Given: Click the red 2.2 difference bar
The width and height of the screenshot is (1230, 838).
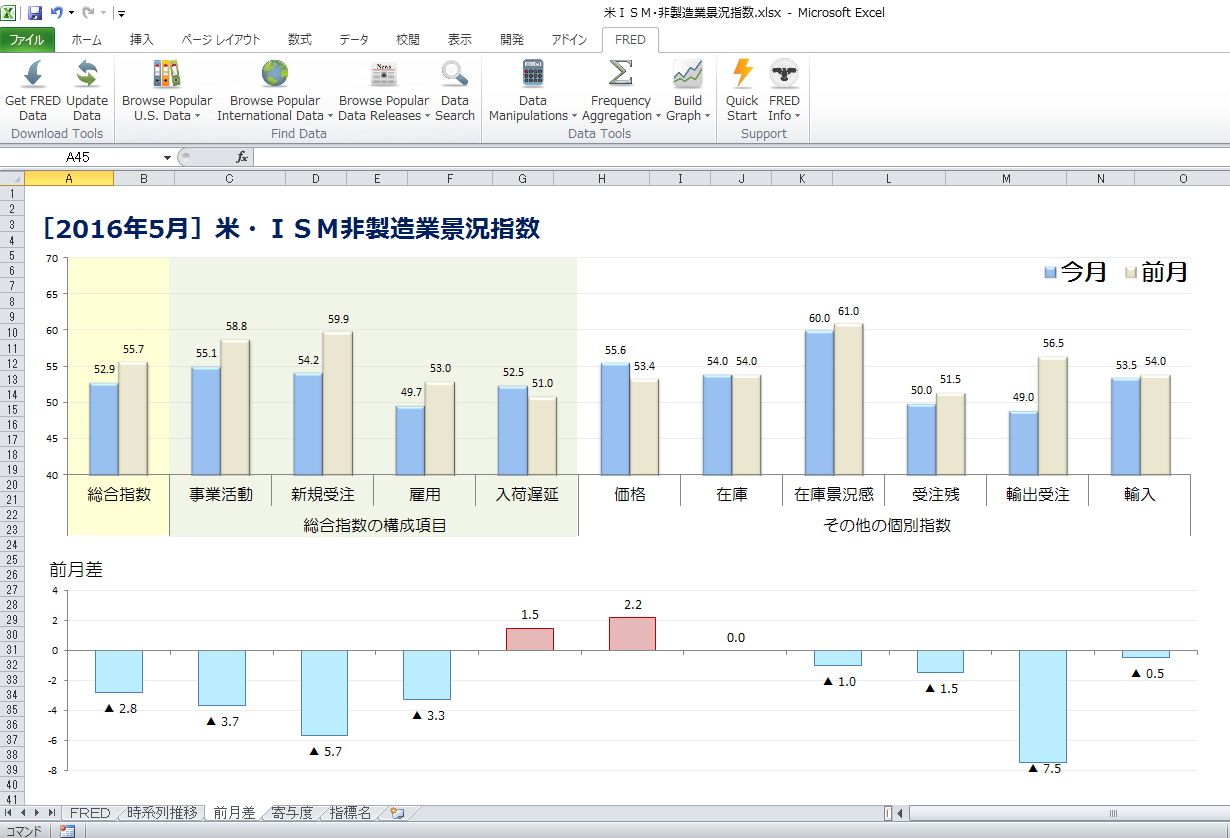Looking at the screenshot, I should 632,634.
